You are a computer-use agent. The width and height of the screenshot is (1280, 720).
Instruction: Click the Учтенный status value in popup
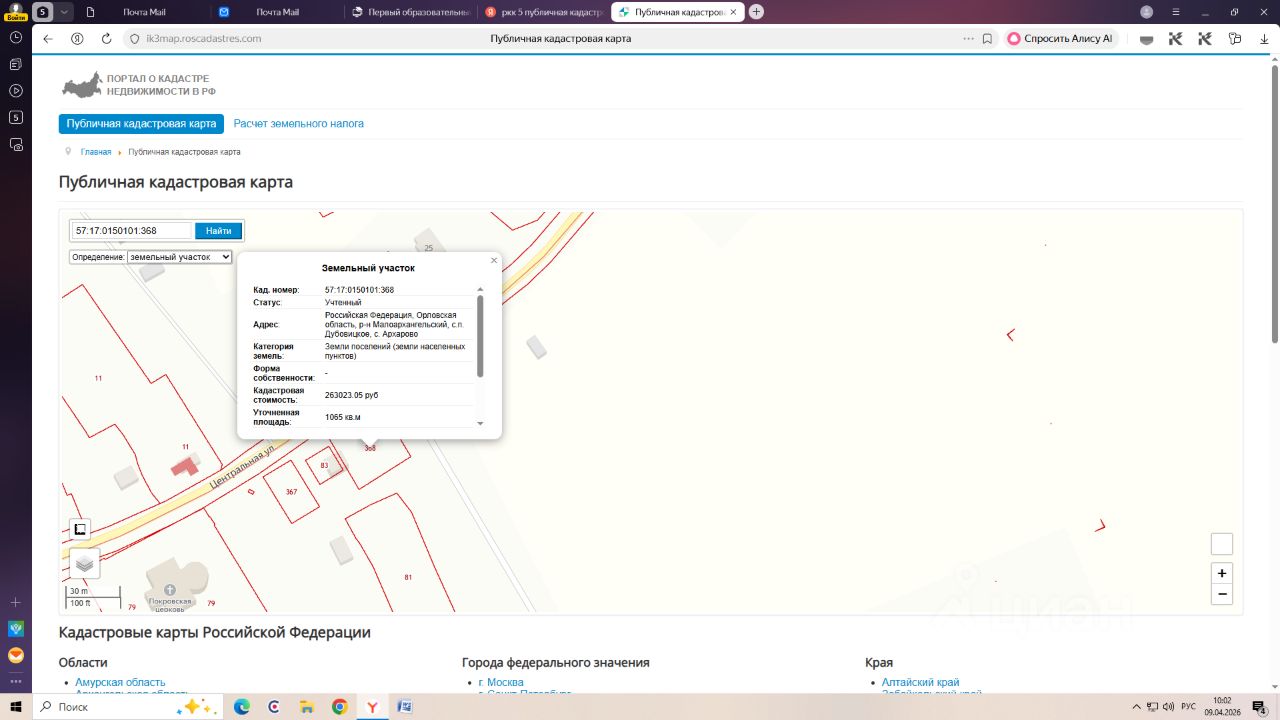pos(343,302)
